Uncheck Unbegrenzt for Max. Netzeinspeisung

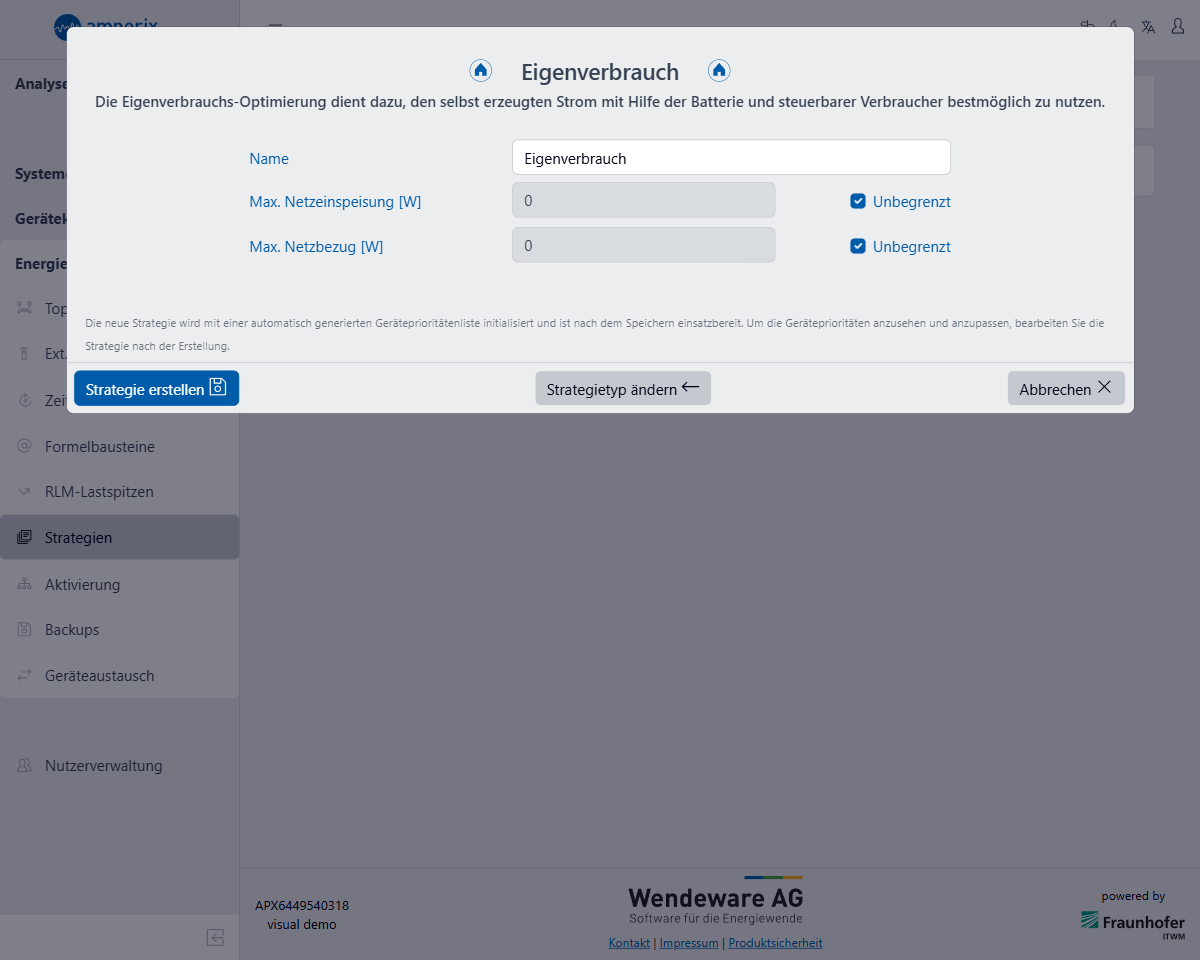[858, 201]
